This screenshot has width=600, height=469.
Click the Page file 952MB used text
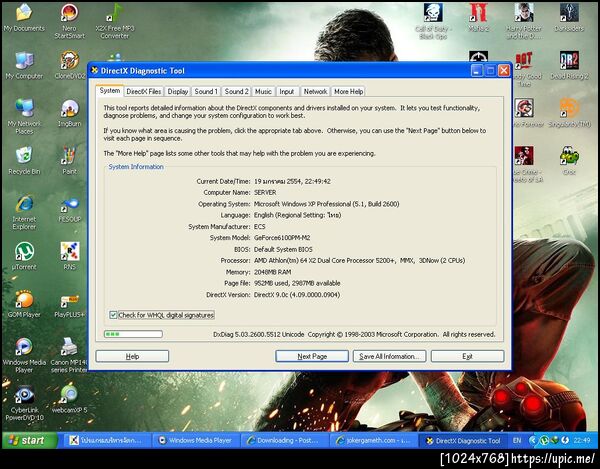(297, 283)
